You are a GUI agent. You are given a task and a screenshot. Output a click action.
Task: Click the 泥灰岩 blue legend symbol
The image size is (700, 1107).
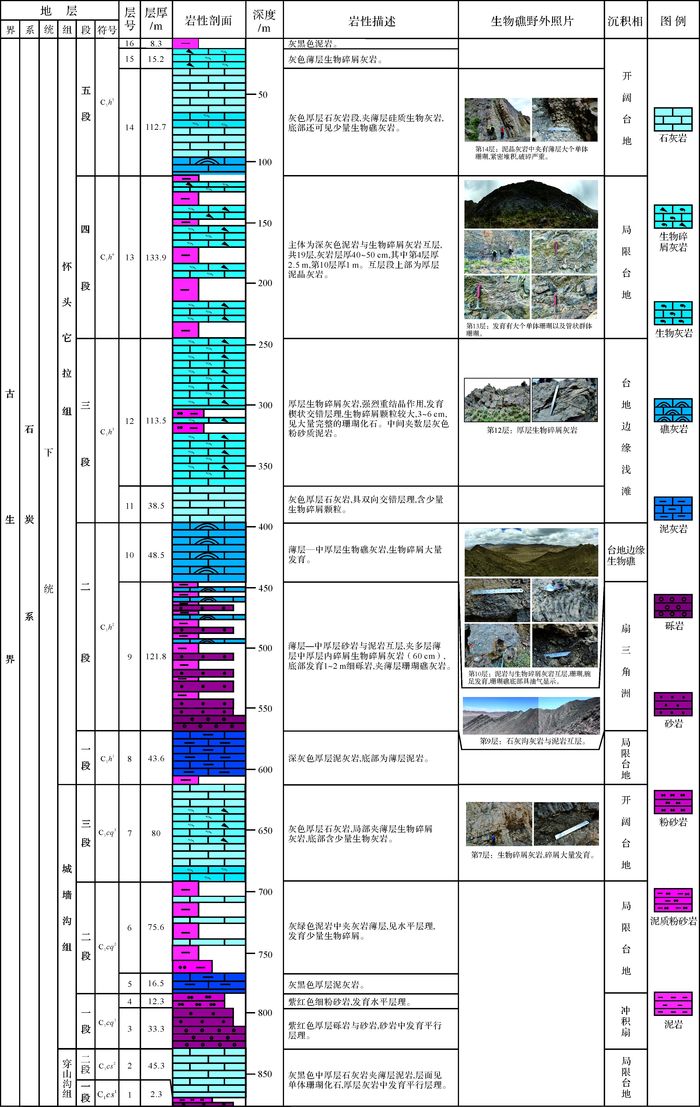tap(672, 508)
